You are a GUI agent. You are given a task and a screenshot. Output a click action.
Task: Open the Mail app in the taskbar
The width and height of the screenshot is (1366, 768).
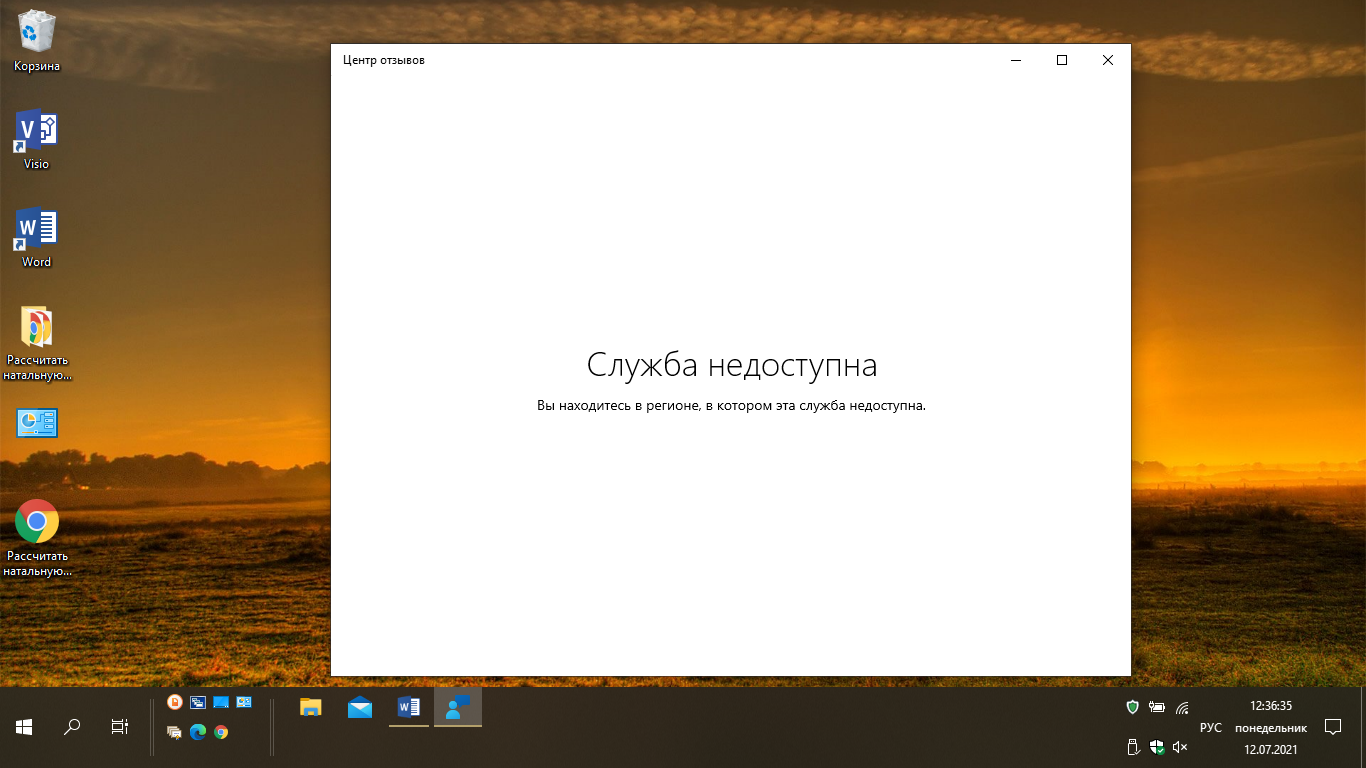coord(360,707)
